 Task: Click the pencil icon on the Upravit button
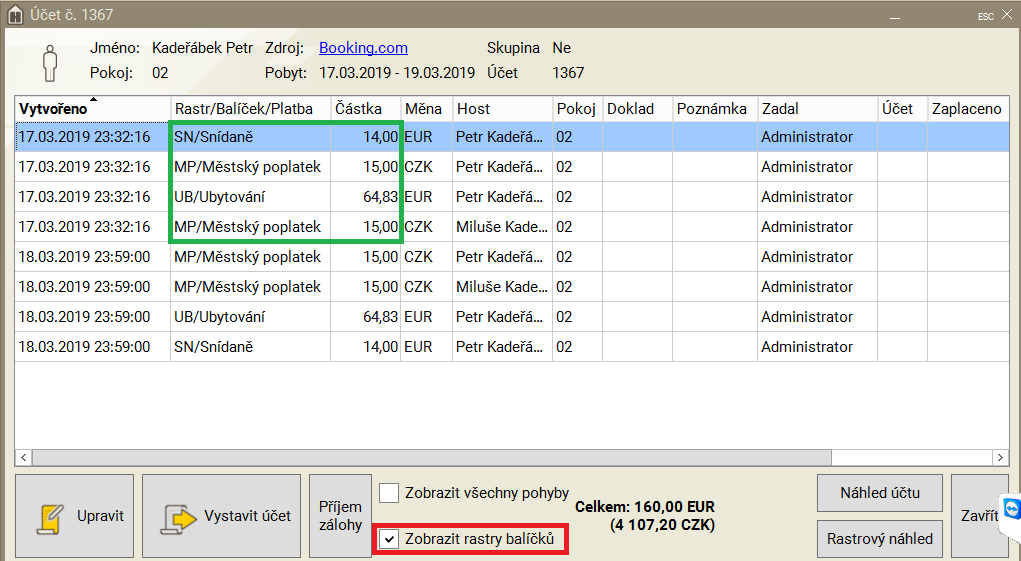point(49,517)
